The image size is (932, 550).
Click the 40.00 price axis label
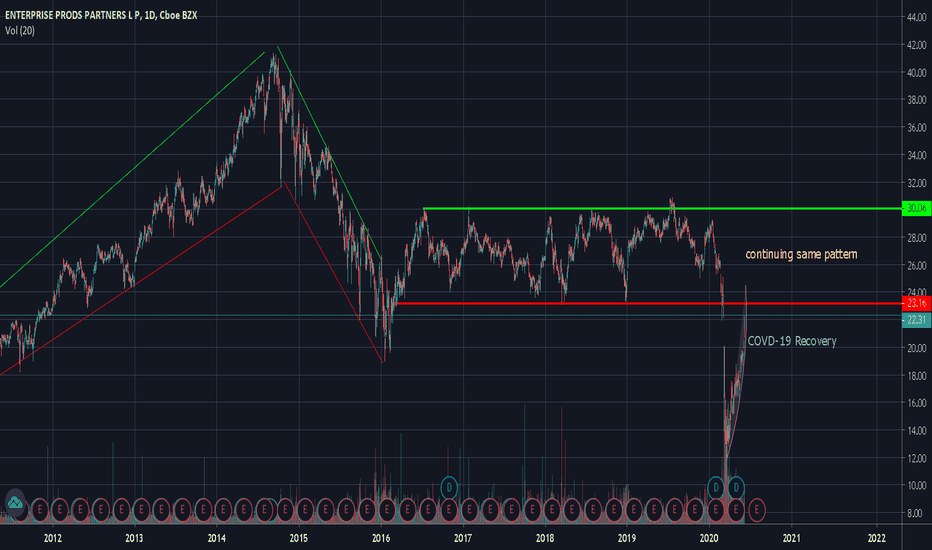[x=917, y=73]
